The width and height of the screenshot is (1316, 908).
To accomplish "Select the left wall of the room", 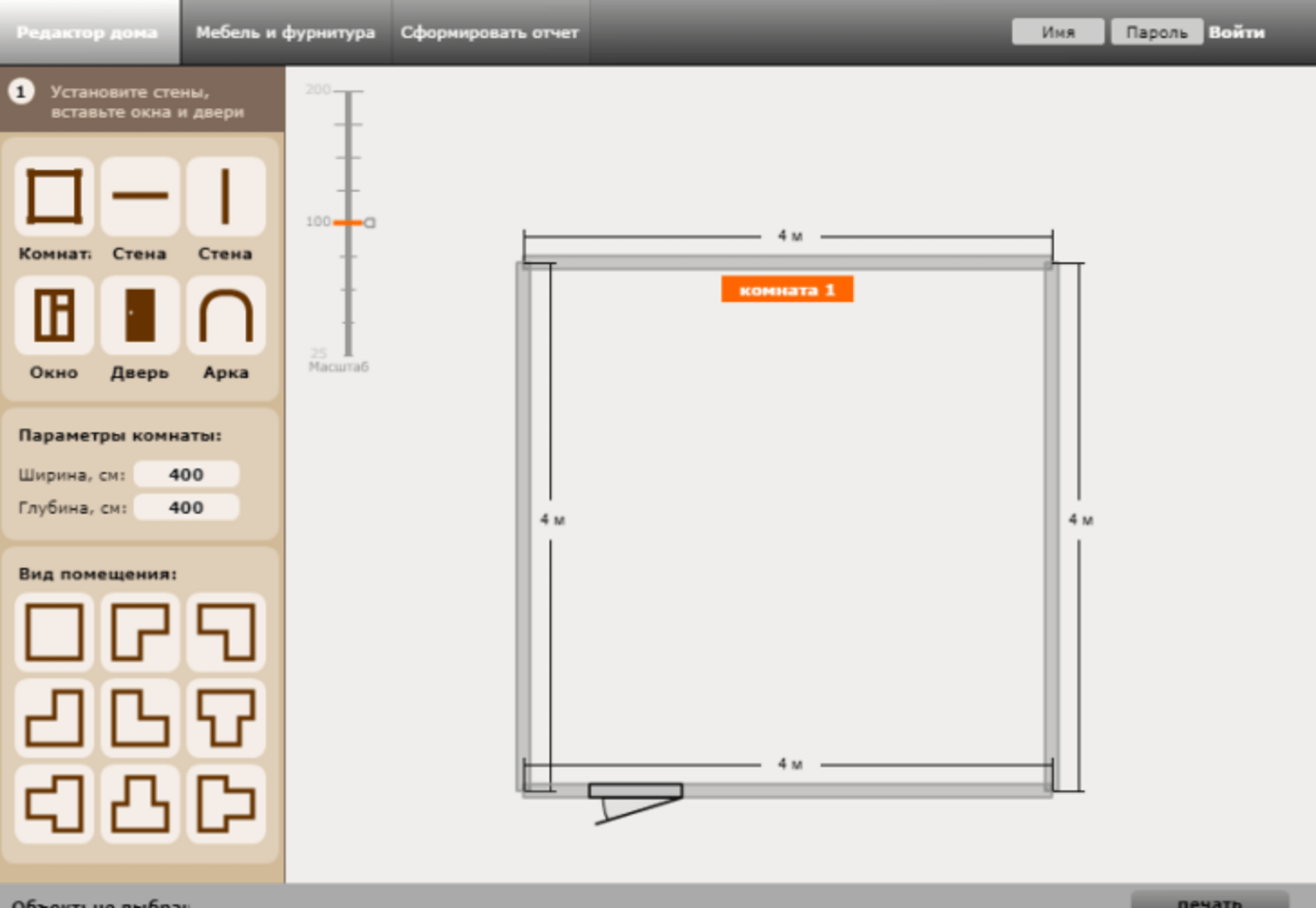I will pos(523,526).
